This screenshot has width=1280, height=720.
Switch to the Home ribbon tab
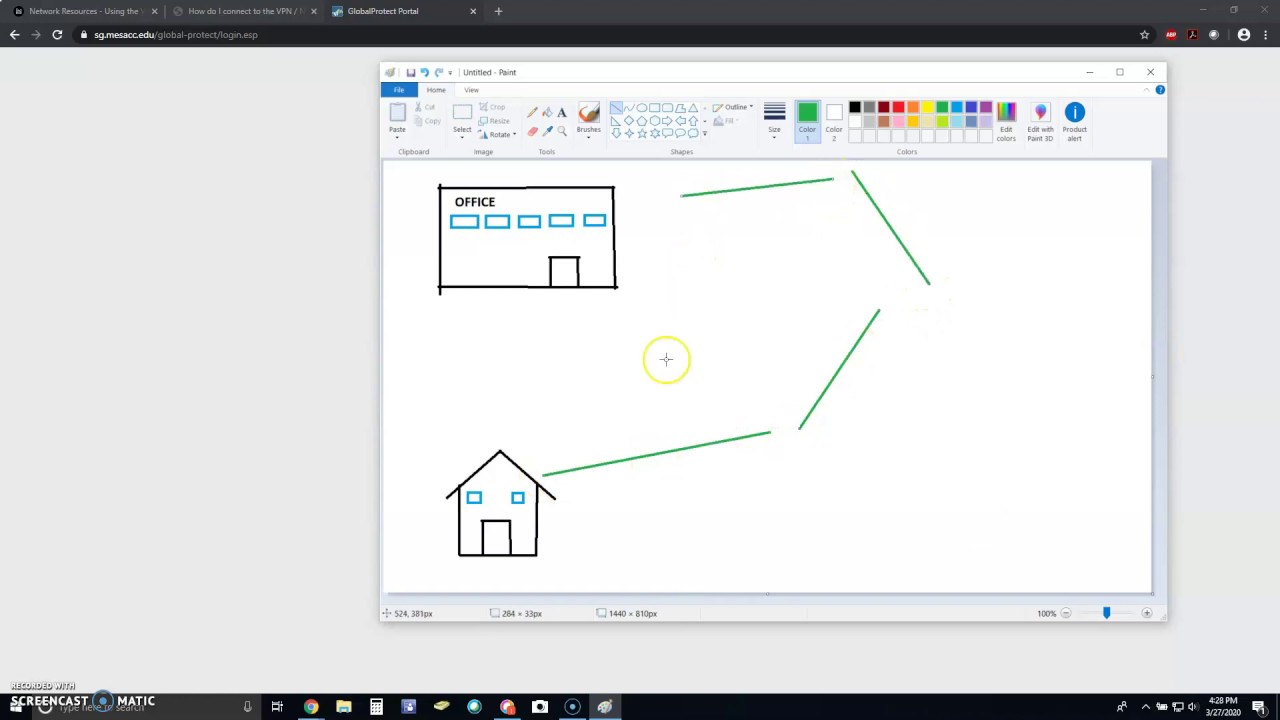[436, 90]
